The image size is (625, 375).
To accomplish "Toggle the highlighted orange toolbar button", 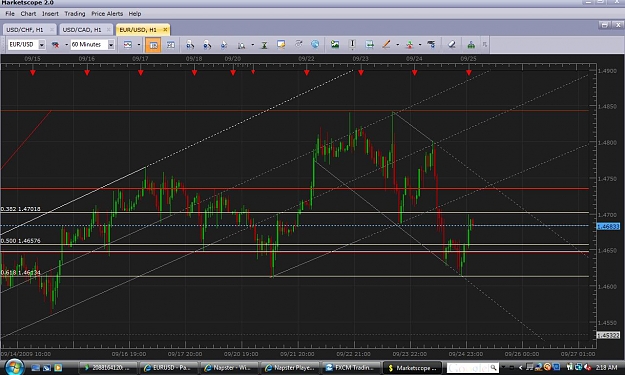I will (153, 45).
